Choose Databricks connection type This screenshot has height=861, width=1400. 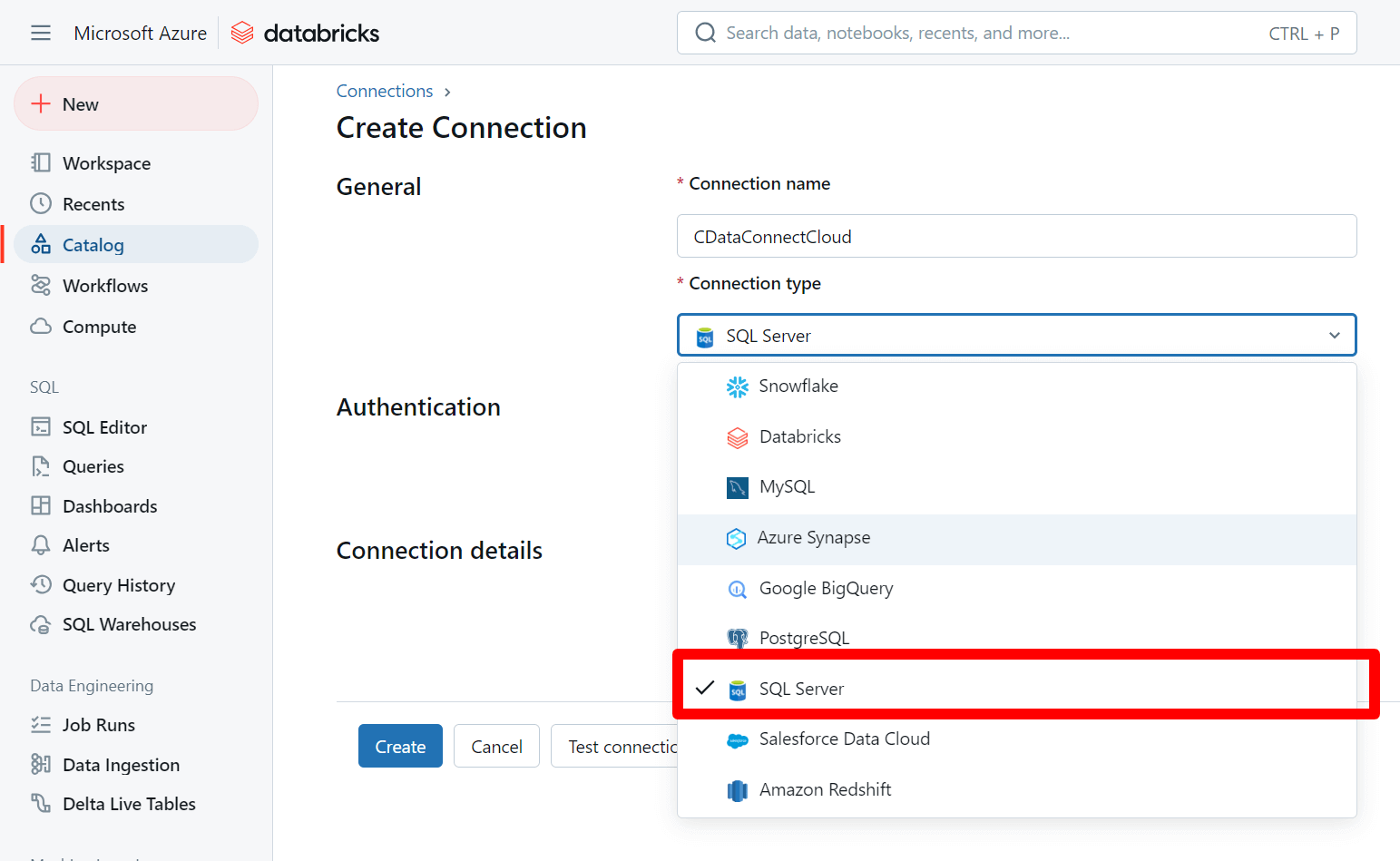pyautogui.click(x=1016, y=437)
